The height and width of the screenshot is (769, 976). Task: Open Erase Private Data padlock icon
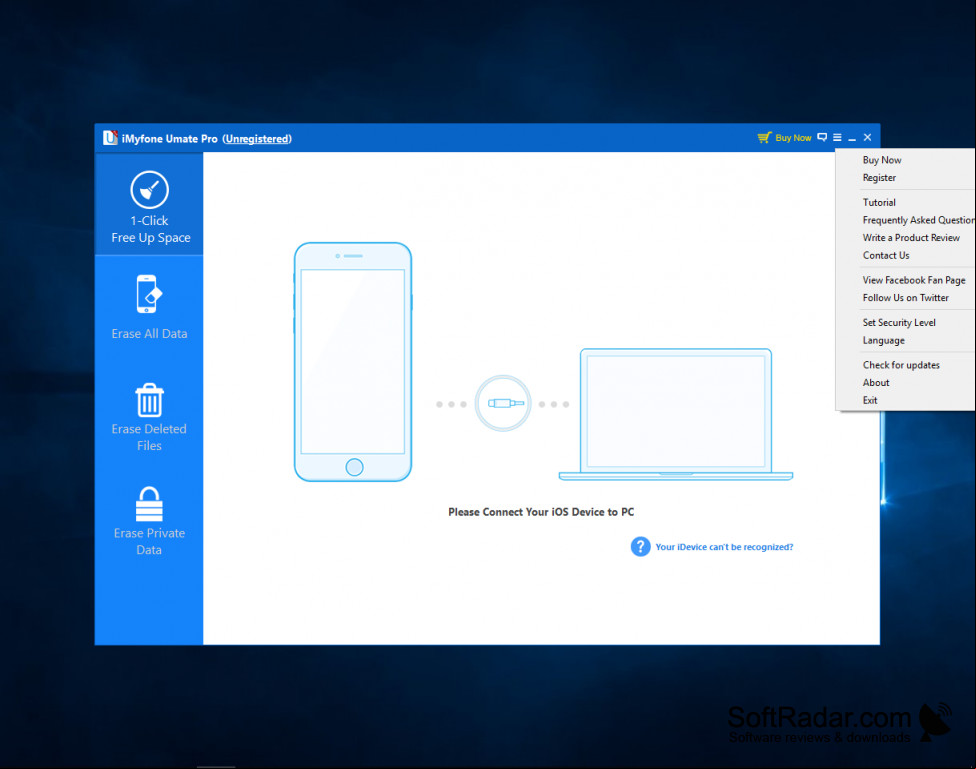149,504
